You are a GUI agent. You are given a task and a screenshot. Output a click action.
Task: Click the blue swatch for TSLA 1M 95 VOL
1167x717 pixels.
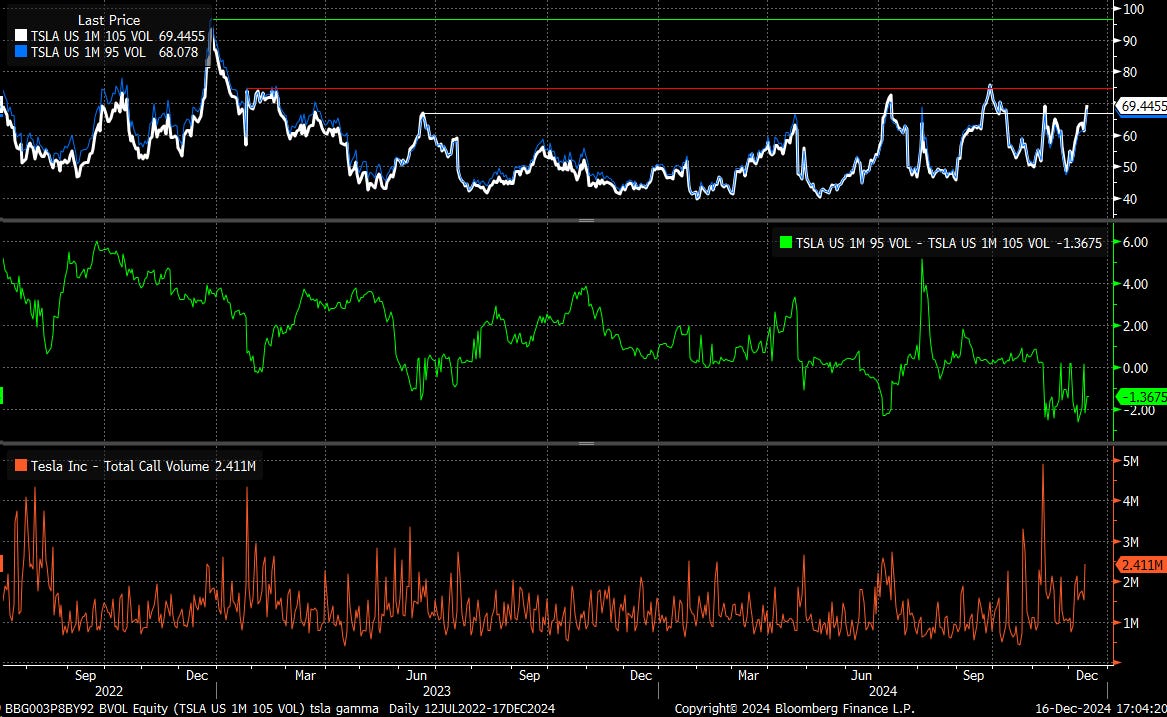(x=21, y=52)
